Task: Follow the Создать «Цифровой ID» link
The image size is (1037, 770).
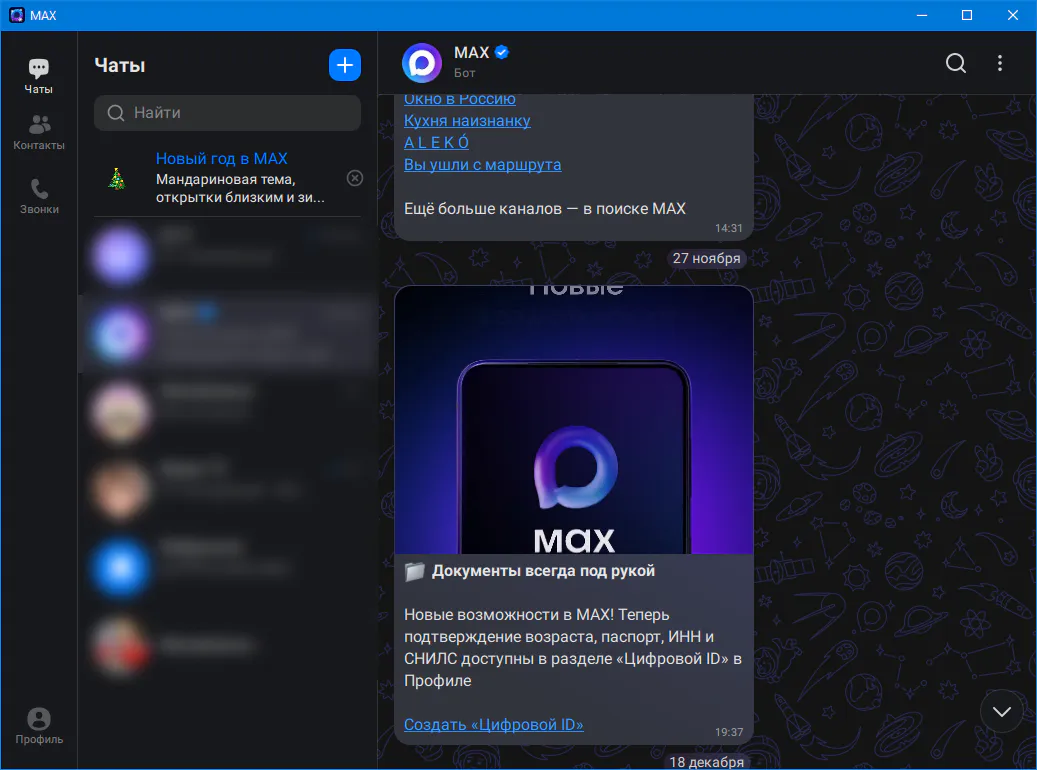Action: (493, 724)
